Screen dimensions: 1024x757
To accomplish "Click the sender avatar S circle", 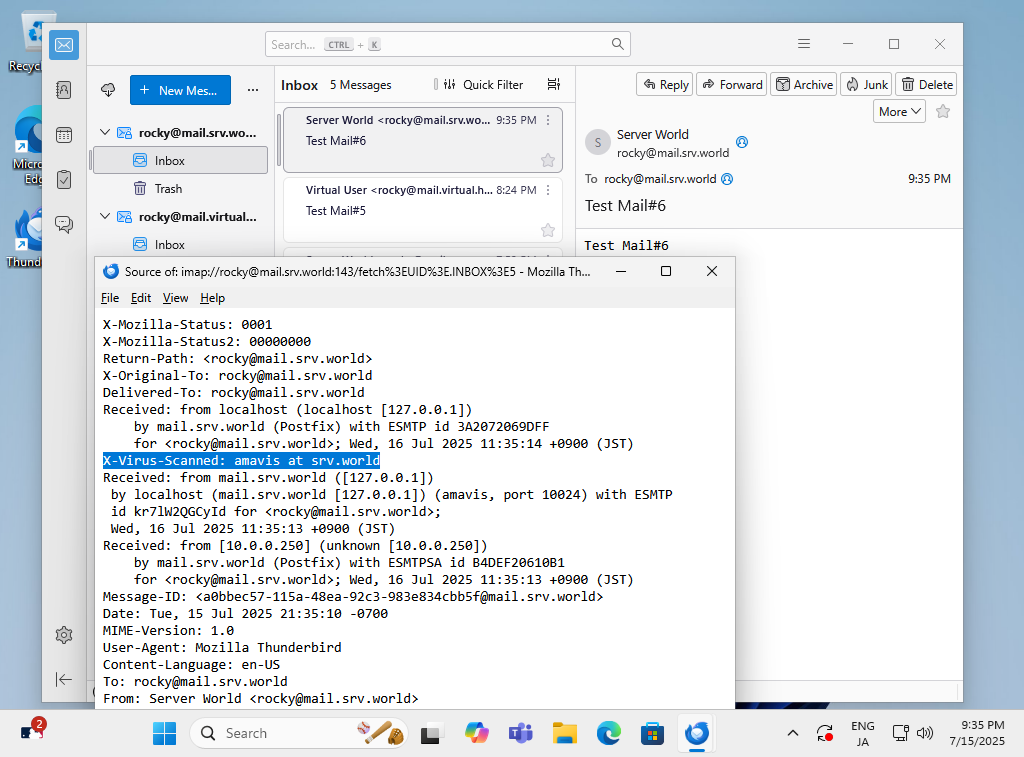I will 598,142.
